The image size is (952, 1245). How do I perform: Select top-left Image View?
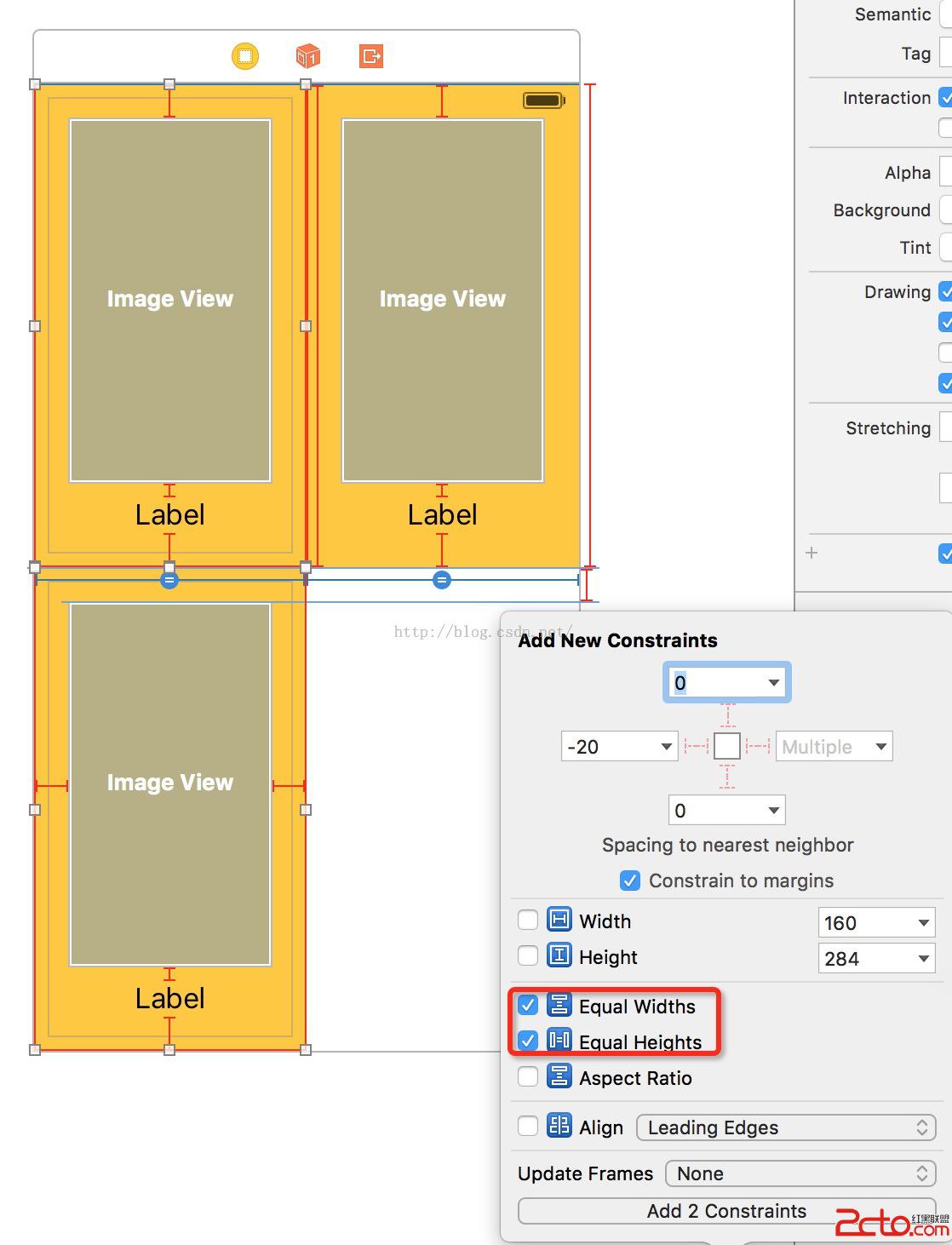(x=170, y=300)
